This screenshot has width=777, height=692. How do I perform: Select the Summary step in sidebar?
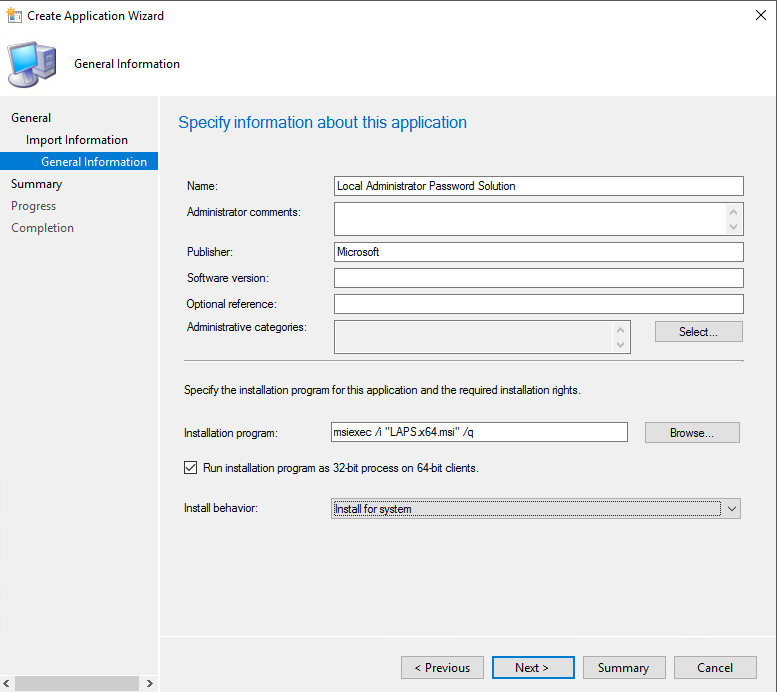tap(36, 184)
